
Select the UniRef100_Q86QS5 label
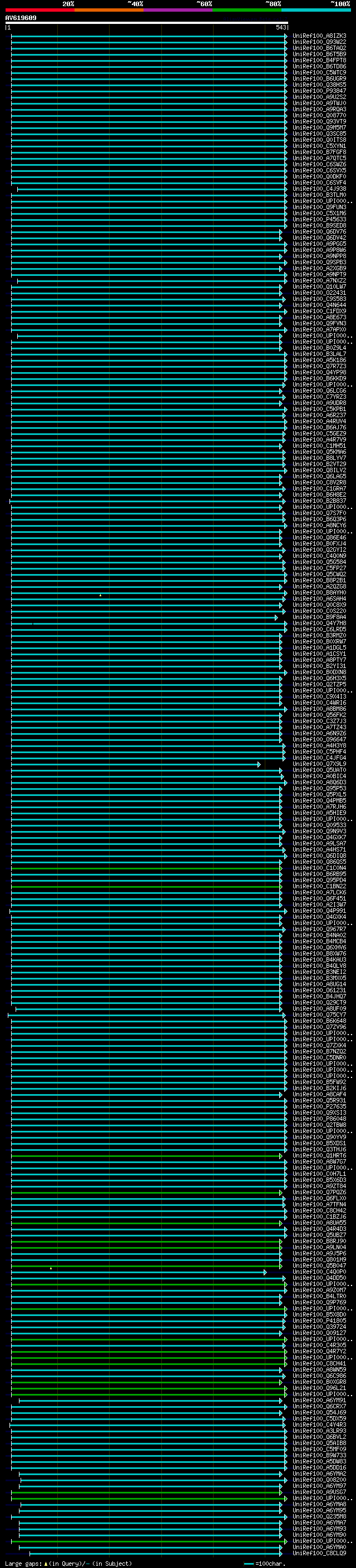319,862
